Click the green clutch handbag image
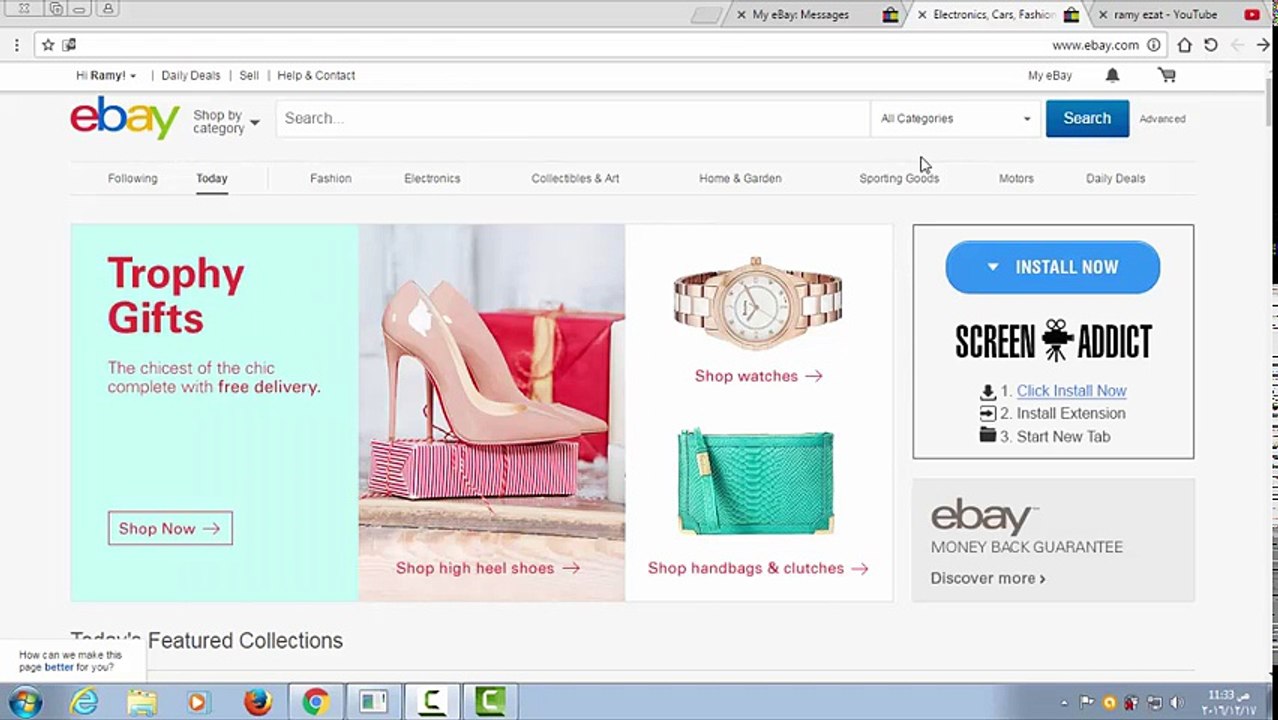Screen dimensions: 1278x720 pyautogui.click(x=756, y=482)
